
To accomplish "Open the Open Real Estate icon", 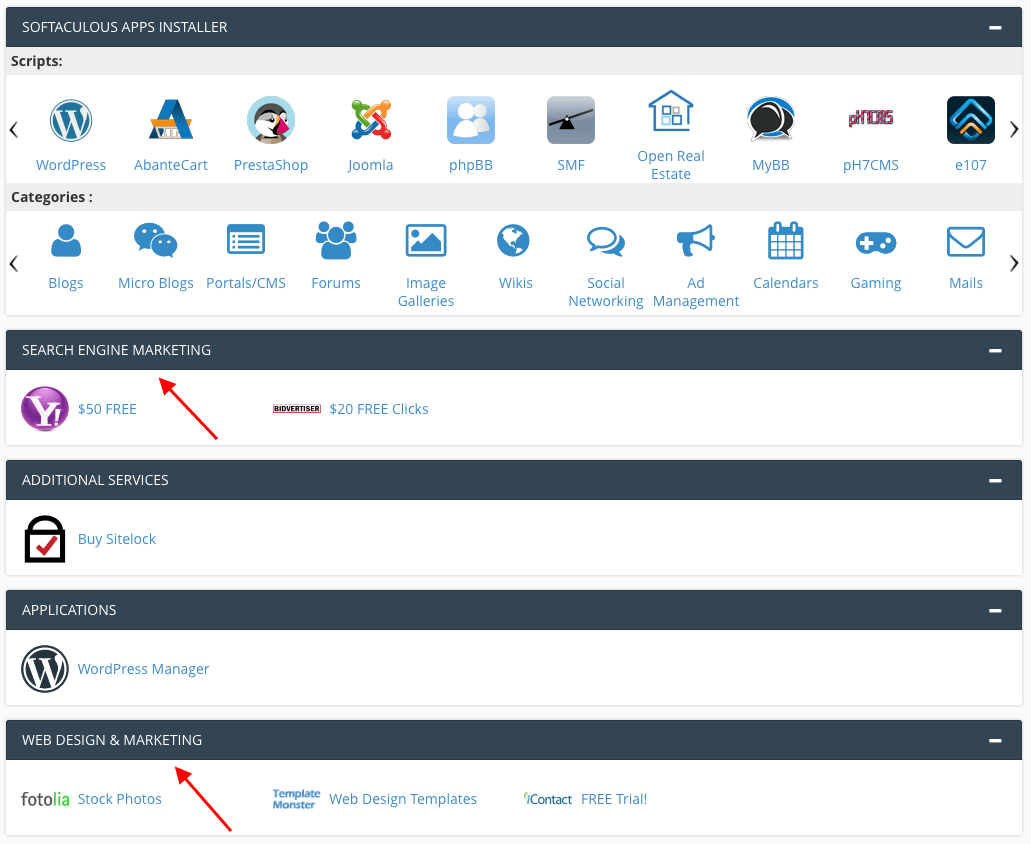I will (671, 112).
